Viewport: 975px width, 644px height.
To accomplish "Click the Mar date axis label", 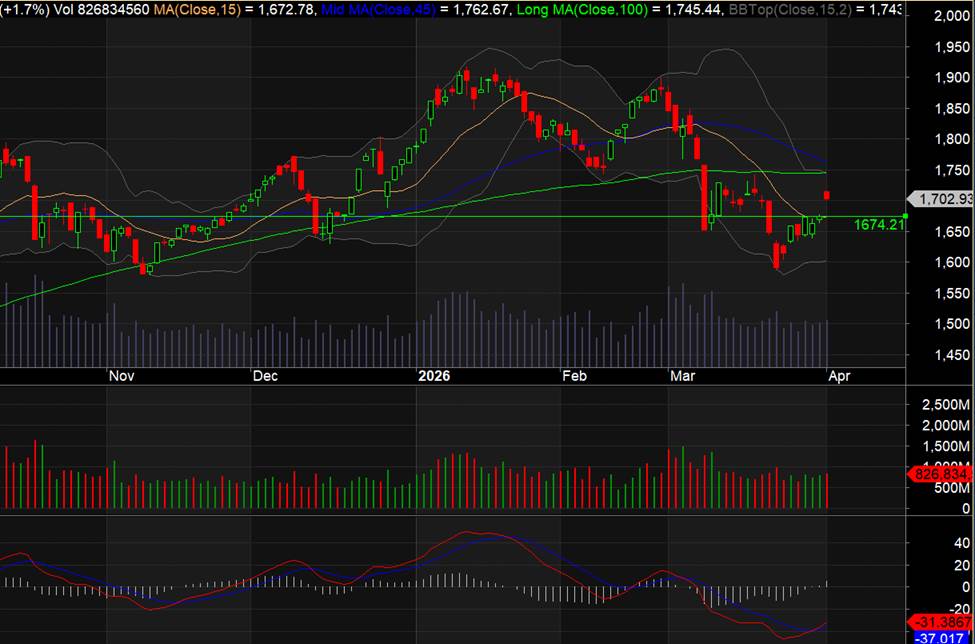I will click(683, 376).
